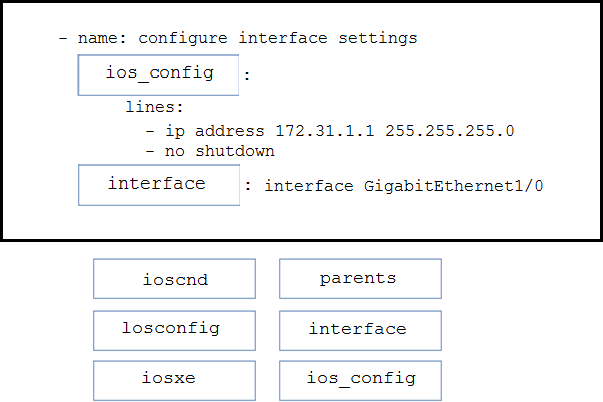
Task: Click the word "interface" in the task name line
Action: pos(284,39)
